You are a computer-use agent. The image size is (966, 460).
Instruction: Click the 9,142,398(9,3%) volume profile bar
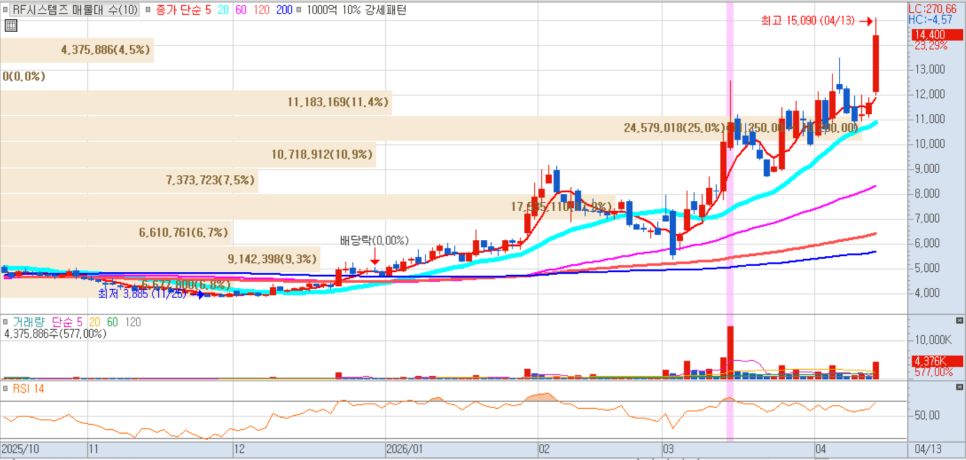(x=160, y=258)
